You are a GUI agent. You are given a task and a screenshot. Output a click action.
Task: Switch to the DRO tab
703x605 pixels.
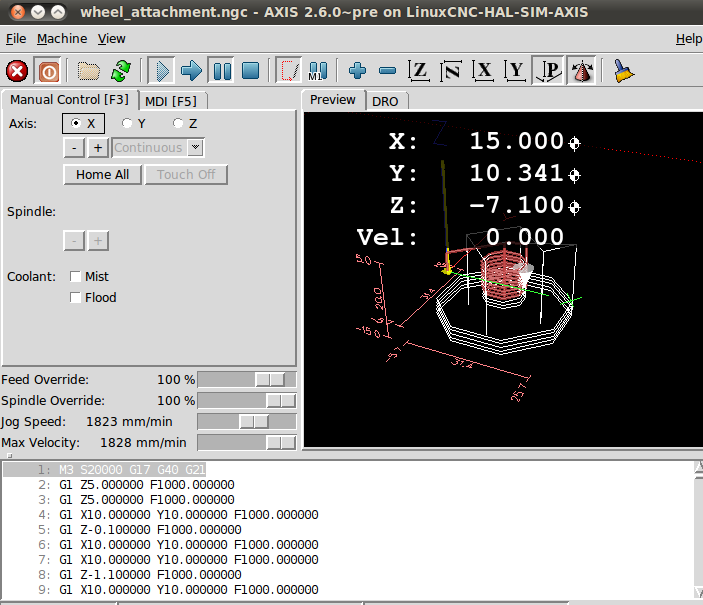385,101
